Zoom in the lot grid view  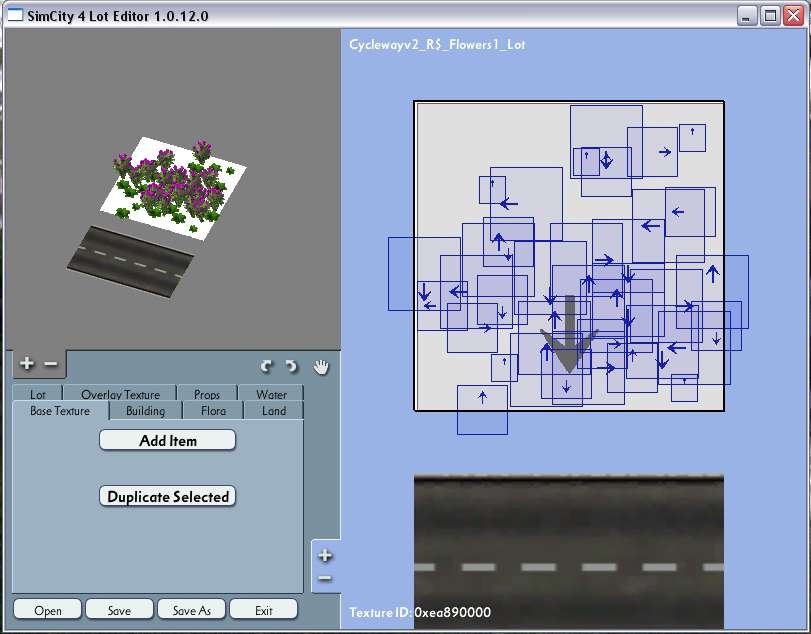tap(325, 555)
